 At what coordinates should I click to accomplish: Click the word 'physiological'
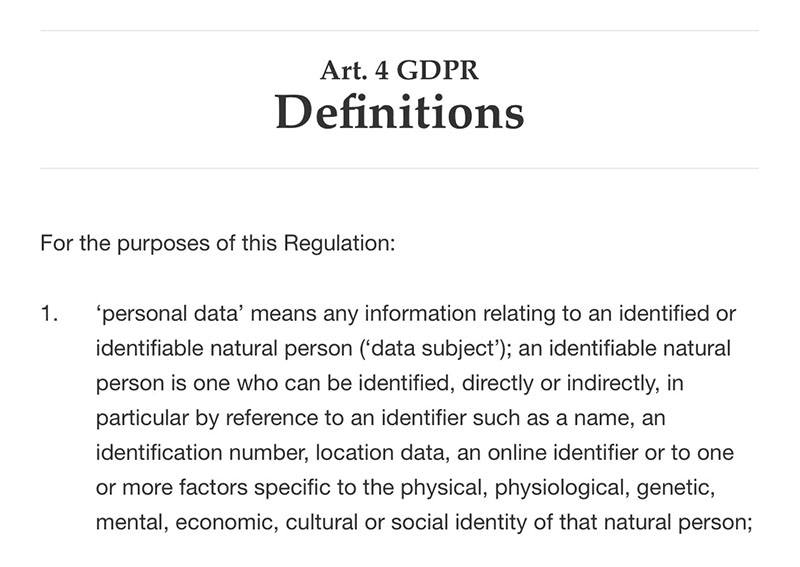562,488
